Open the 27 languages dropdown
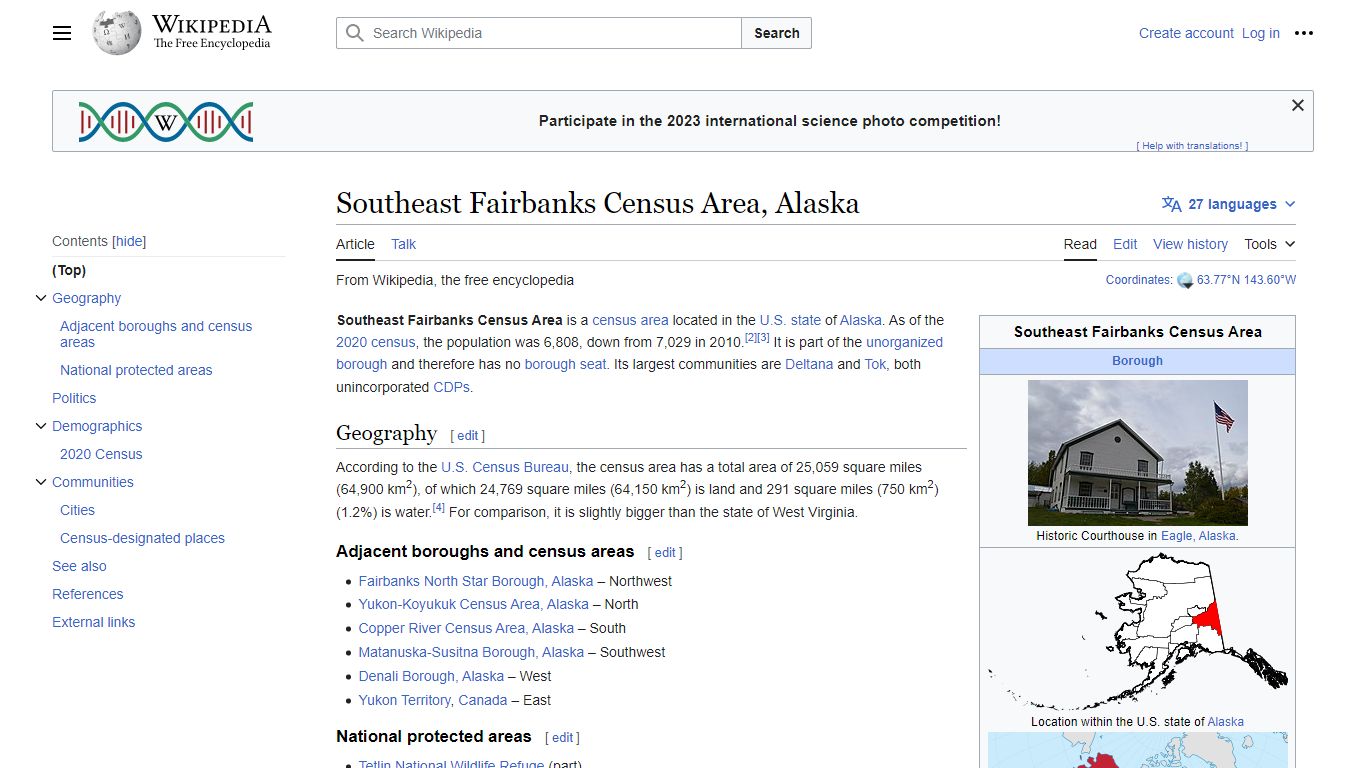The height and width of the screenshot is (768, 1366). [1229, 204]
